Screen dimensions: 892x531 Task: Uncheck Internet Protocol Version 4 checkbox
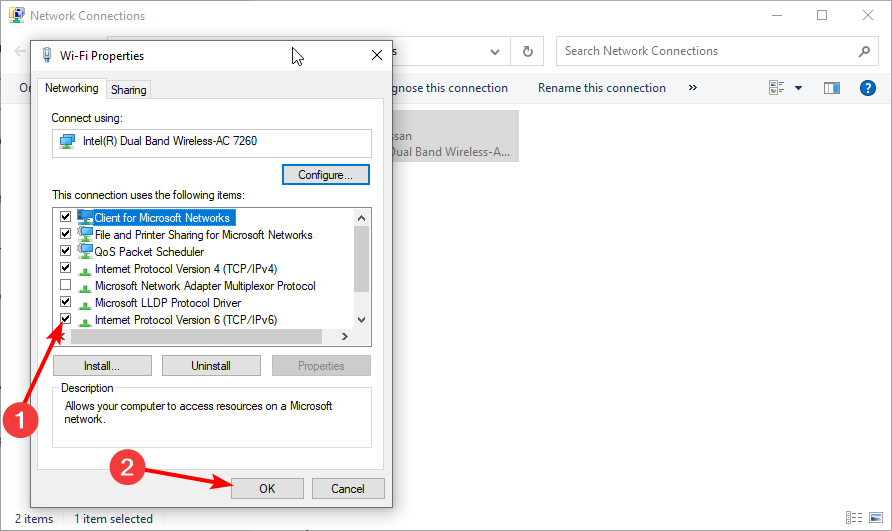[x=65, y=267]
